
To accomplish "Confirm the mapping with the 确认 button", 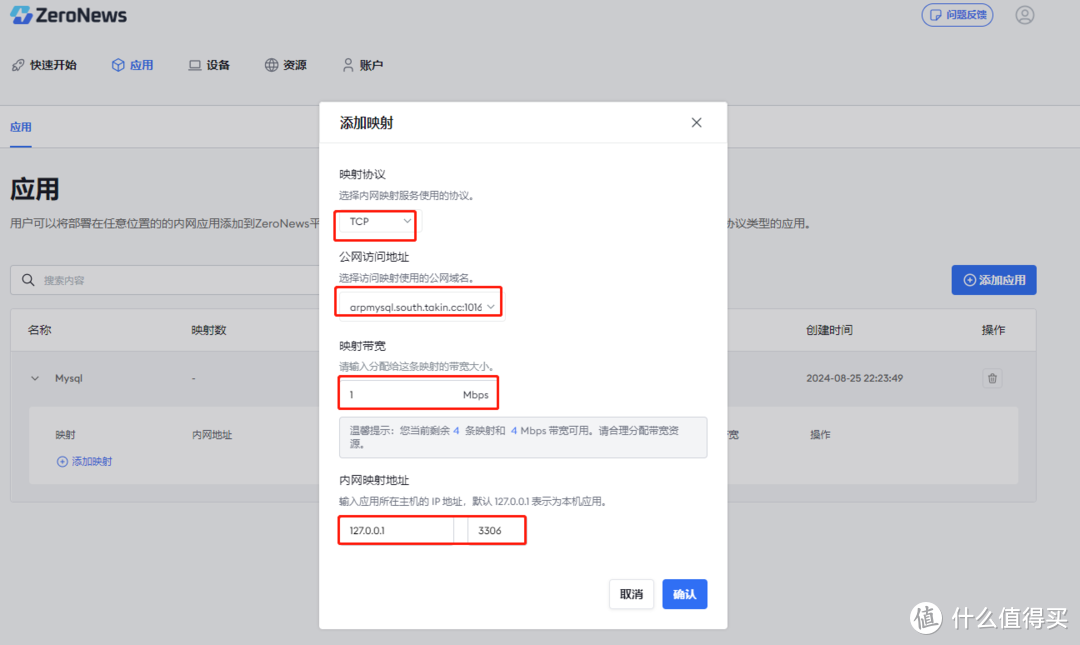I will (684, 593).
